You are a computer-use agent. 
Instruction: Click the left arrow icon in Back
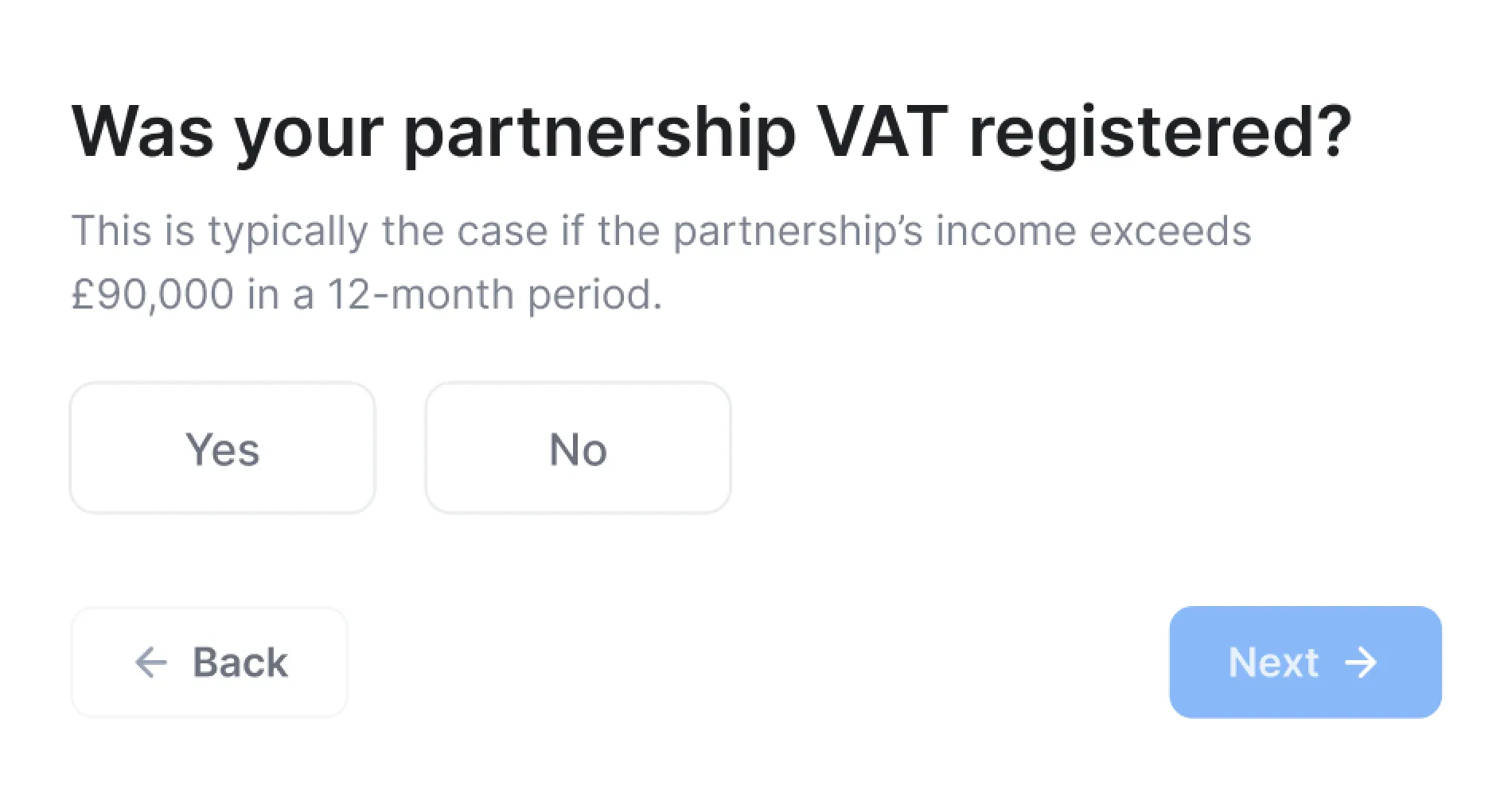151,663
